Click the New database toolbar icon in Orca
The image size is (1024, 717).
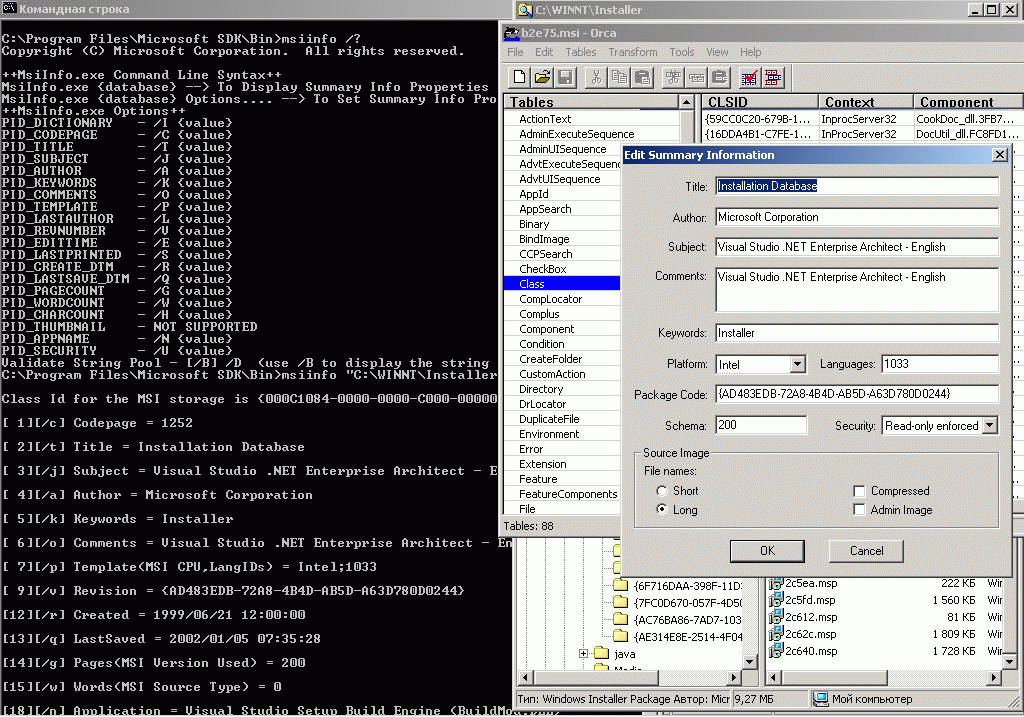coord(519,78)
